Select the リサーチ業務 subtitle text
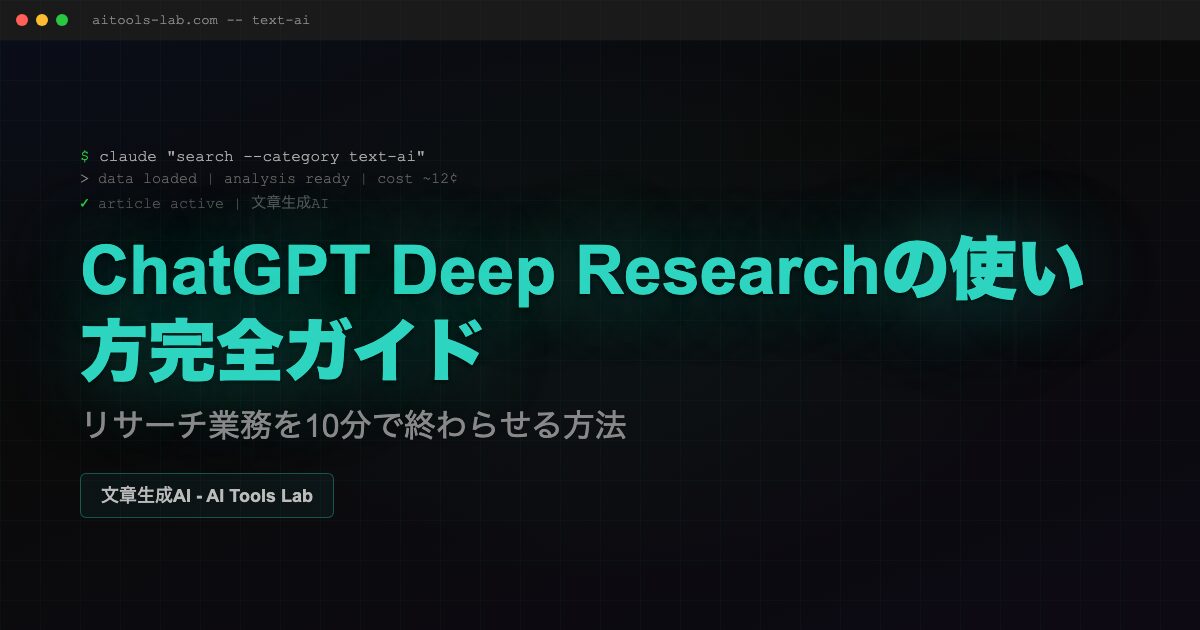Screen dimensions: 1200x630 354,425
